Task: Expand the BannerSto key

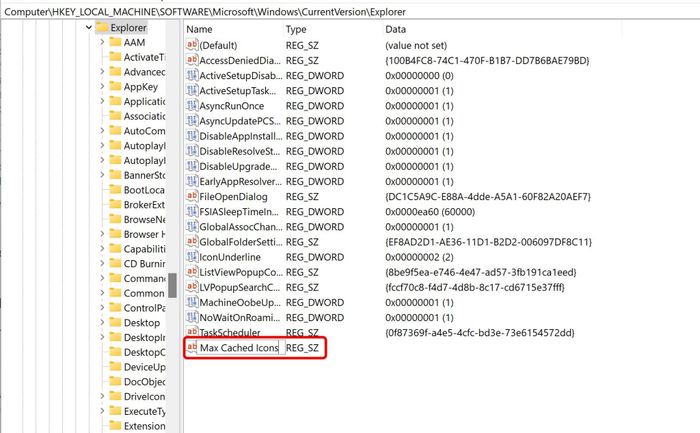Action: pyautogui.click(x=102, y=175)
